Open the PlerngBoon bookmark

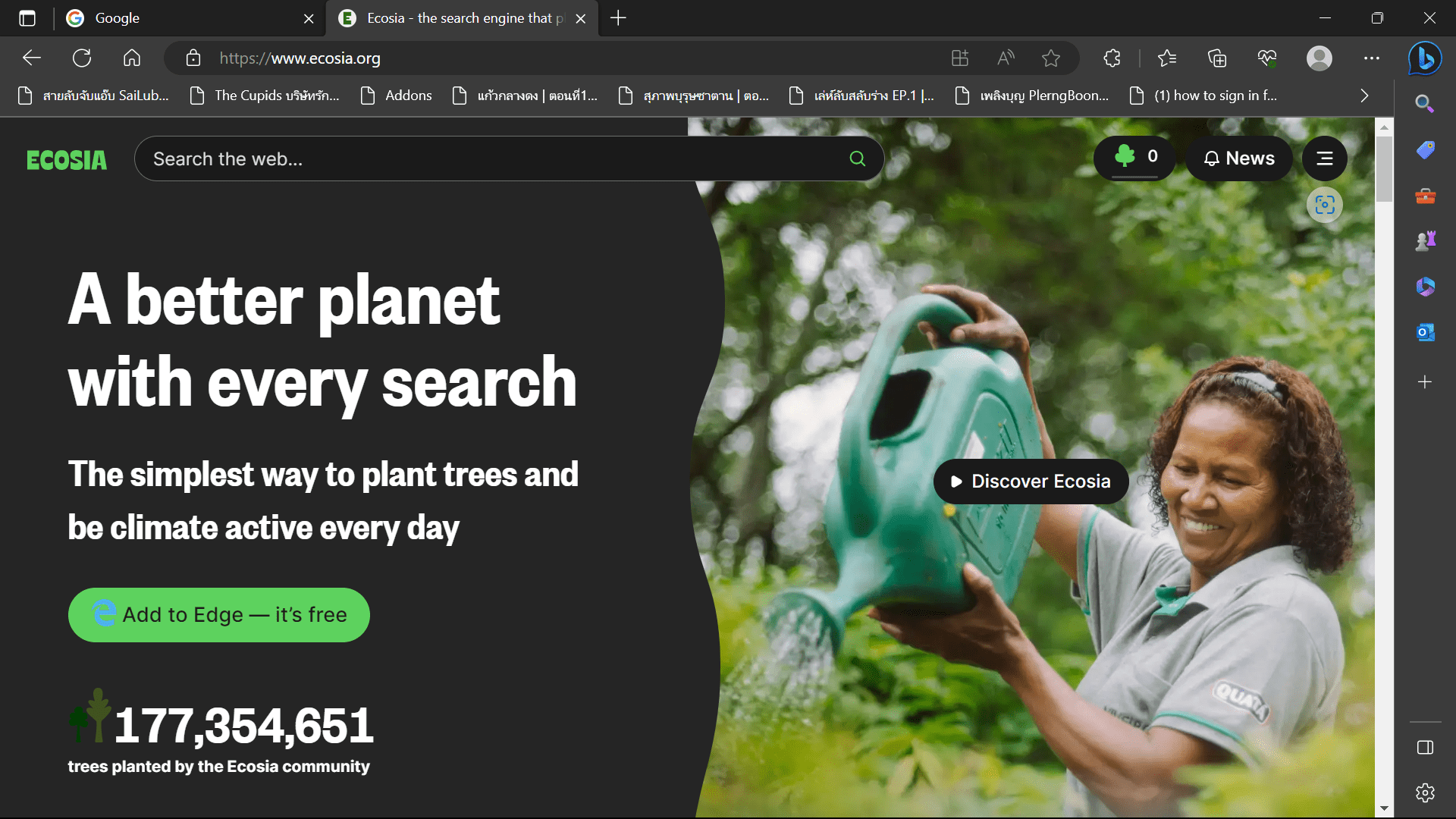1032,96
